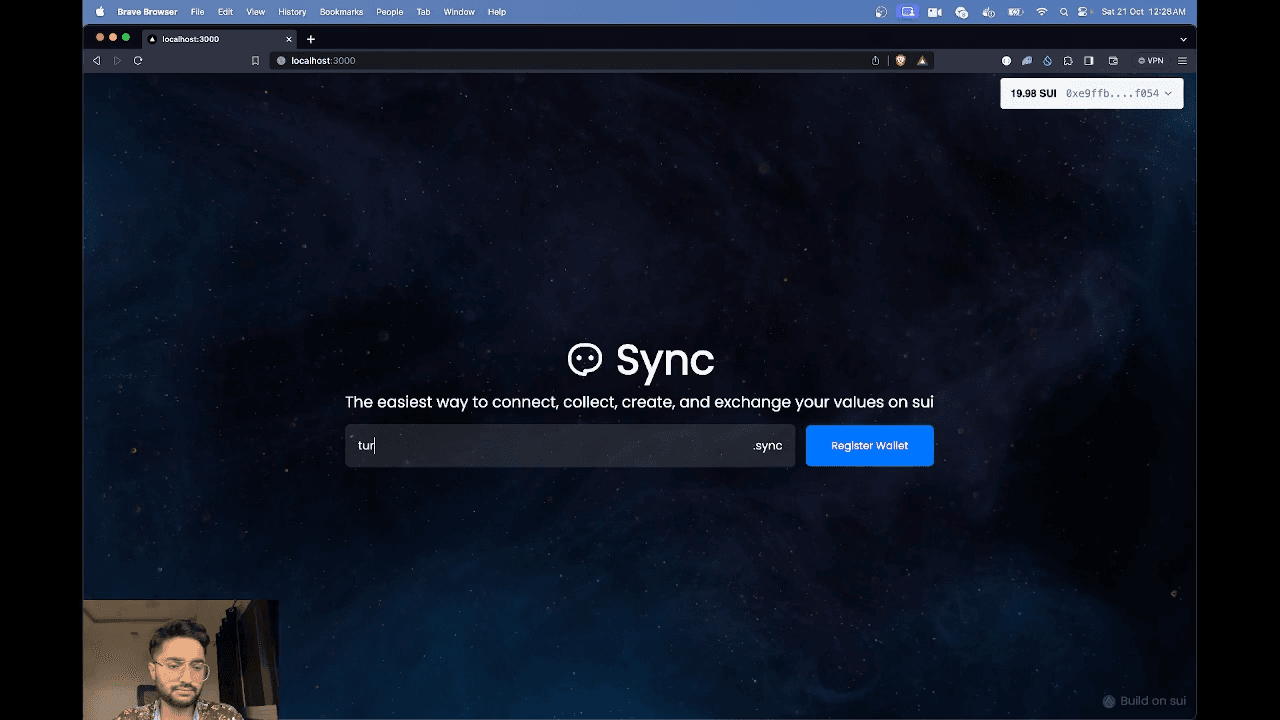Click the WeChat menu bar icon
The height and width of the screenshot is (720, 1280).
click(961, 12)
